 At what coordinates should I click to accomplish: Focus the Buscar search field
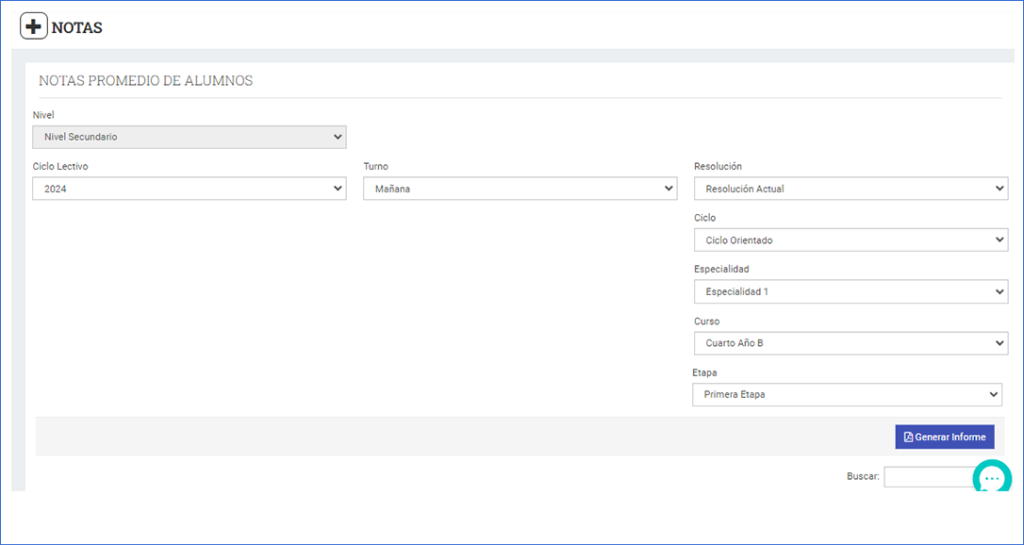[x=929, y=477]
